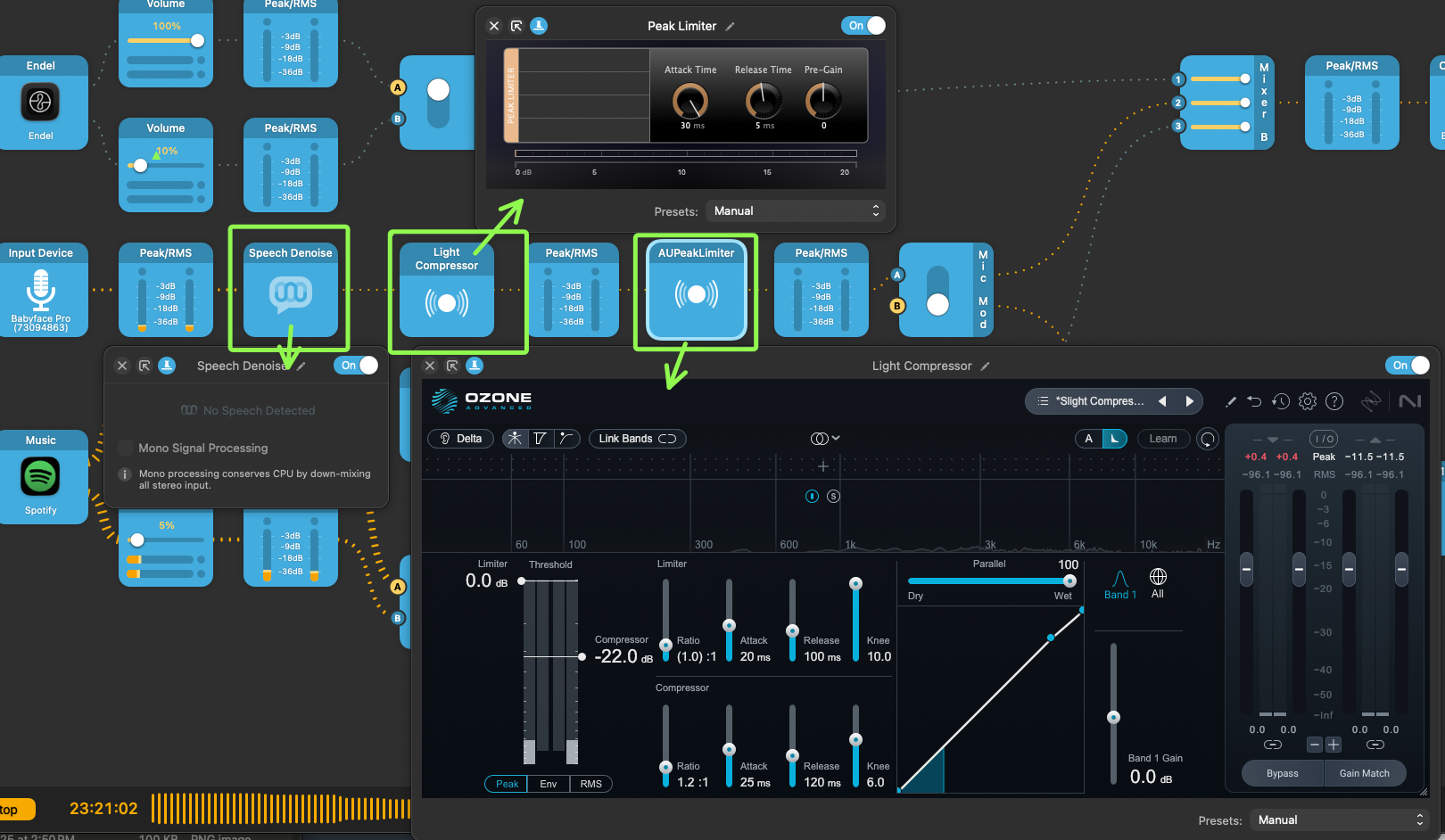Screen dimensions: 1445x840
Task: Select Env detection mode tab
Action: (549, 784)
